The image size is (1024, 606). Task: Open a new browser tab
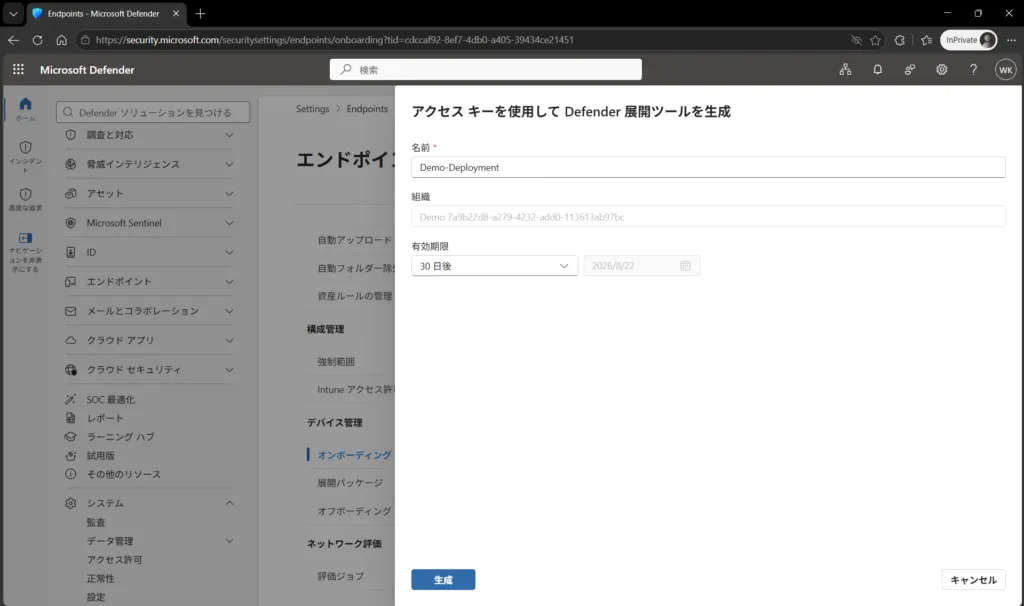(x=200, y=14)
